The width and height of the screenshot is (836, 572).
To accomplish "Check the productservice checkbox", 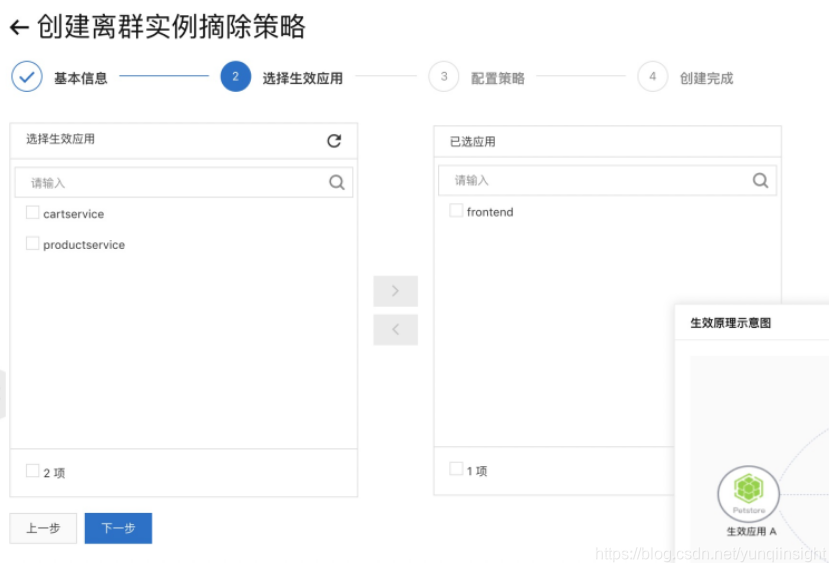I will pyautogui.click(x=33, y=244).
